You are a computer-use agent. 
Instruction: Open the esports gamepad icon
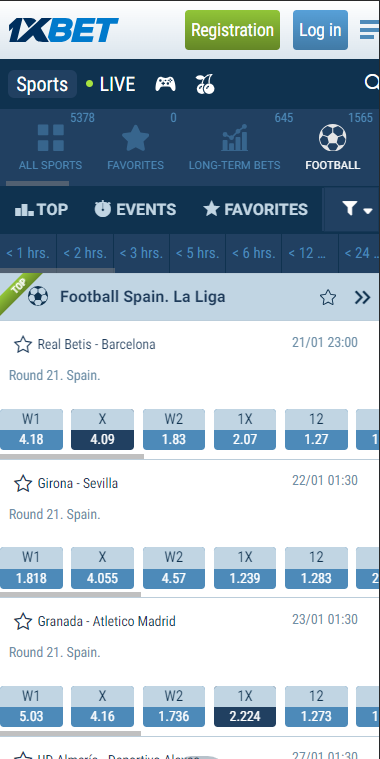coord(166,84)
